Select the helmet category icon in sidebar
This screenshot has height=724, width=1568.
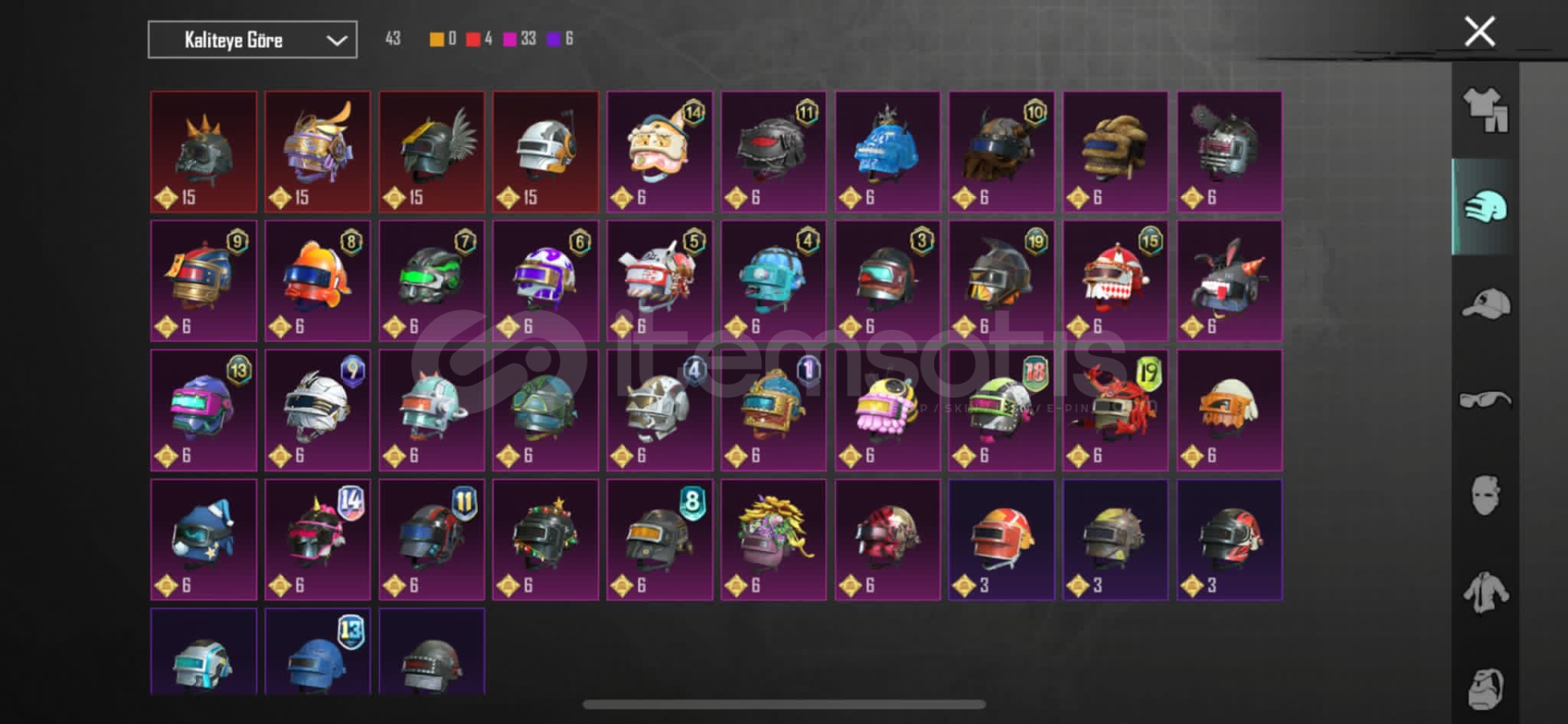(1486, 207)
